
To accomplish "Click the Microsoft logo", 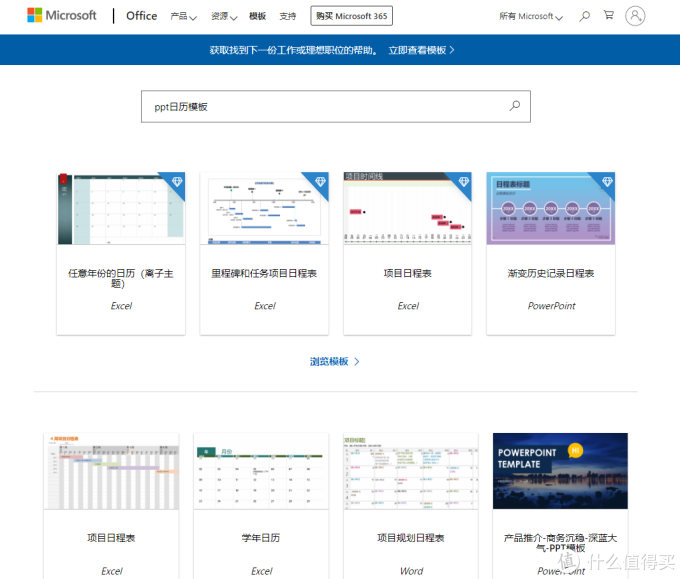I will (62, 16).
